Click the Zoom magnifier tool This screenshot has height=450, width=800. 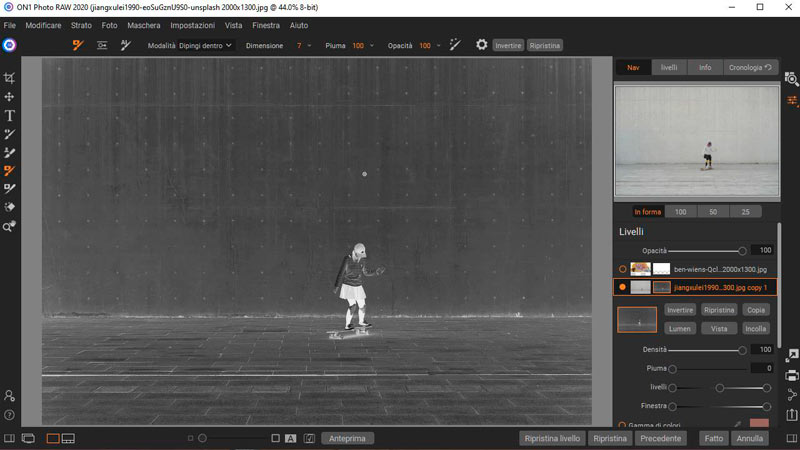click(x=10, y=227)
